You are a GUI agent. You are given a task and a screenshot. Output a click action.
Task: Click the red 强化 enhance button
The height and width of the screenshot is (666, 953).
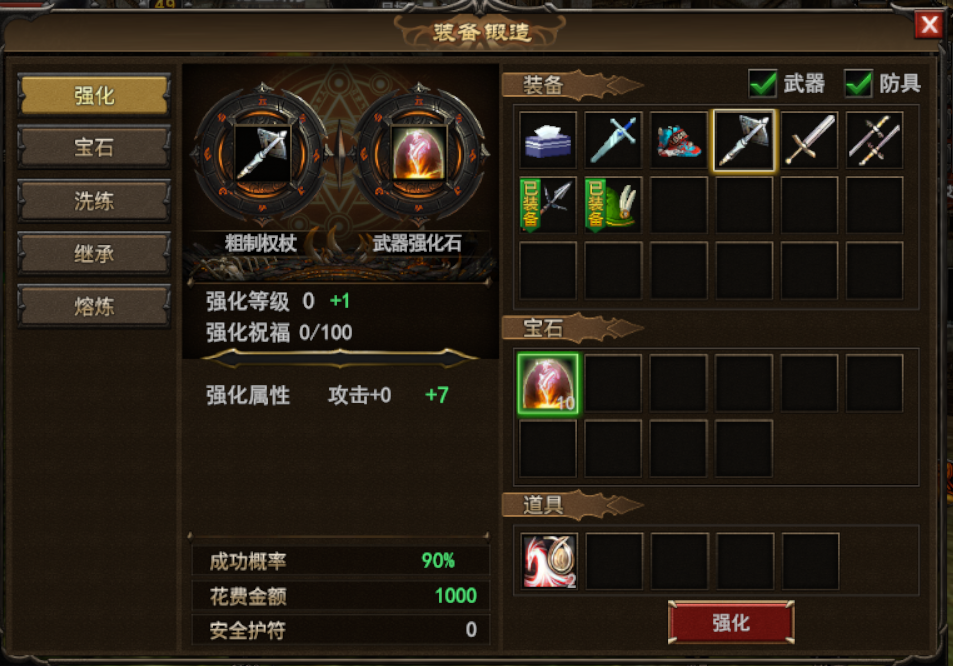click(x=731, y=622)
